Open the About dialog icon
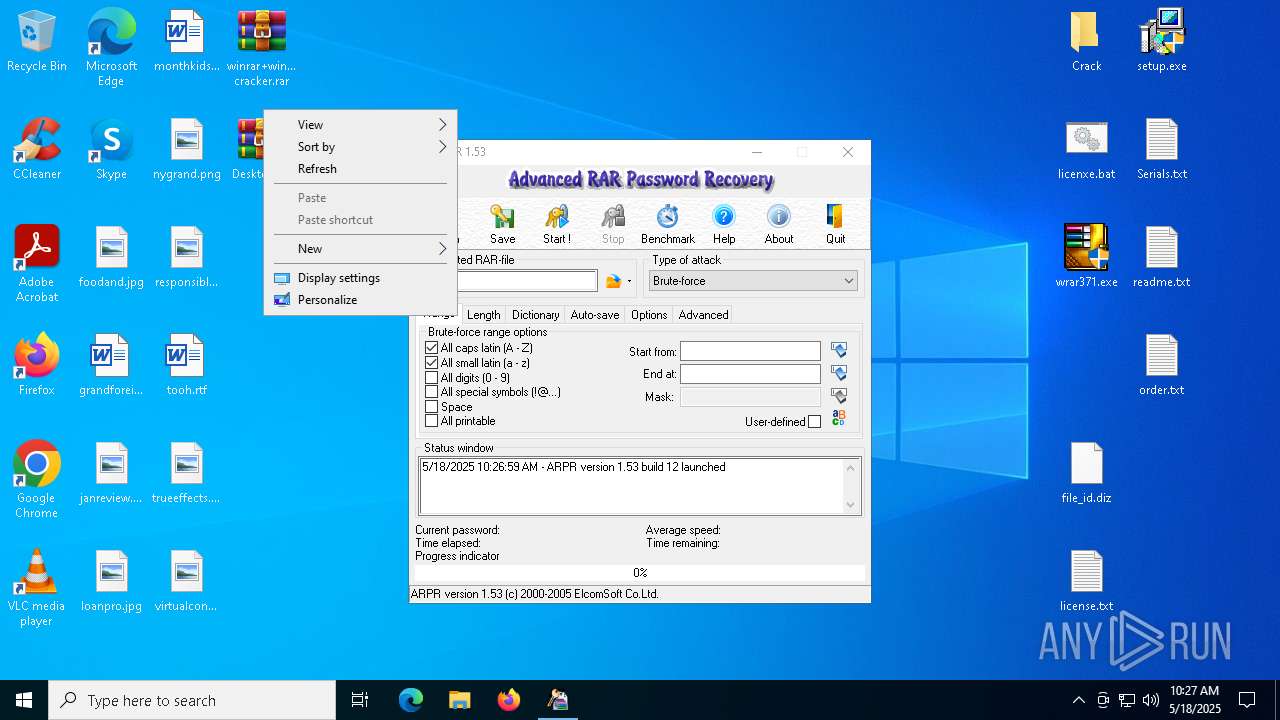1280x720 pixels. (x=779, y=225)
